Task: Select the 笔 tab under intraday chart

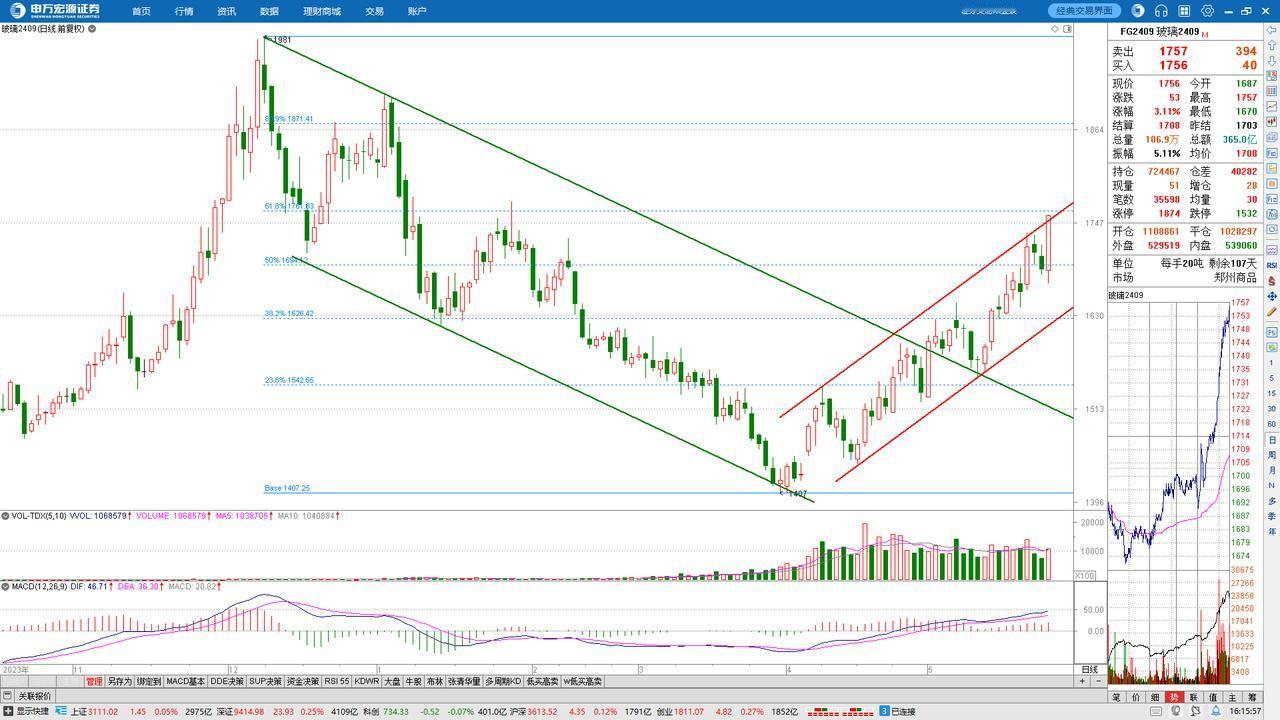Action: pyautogui.click(x=1117, y=697)
